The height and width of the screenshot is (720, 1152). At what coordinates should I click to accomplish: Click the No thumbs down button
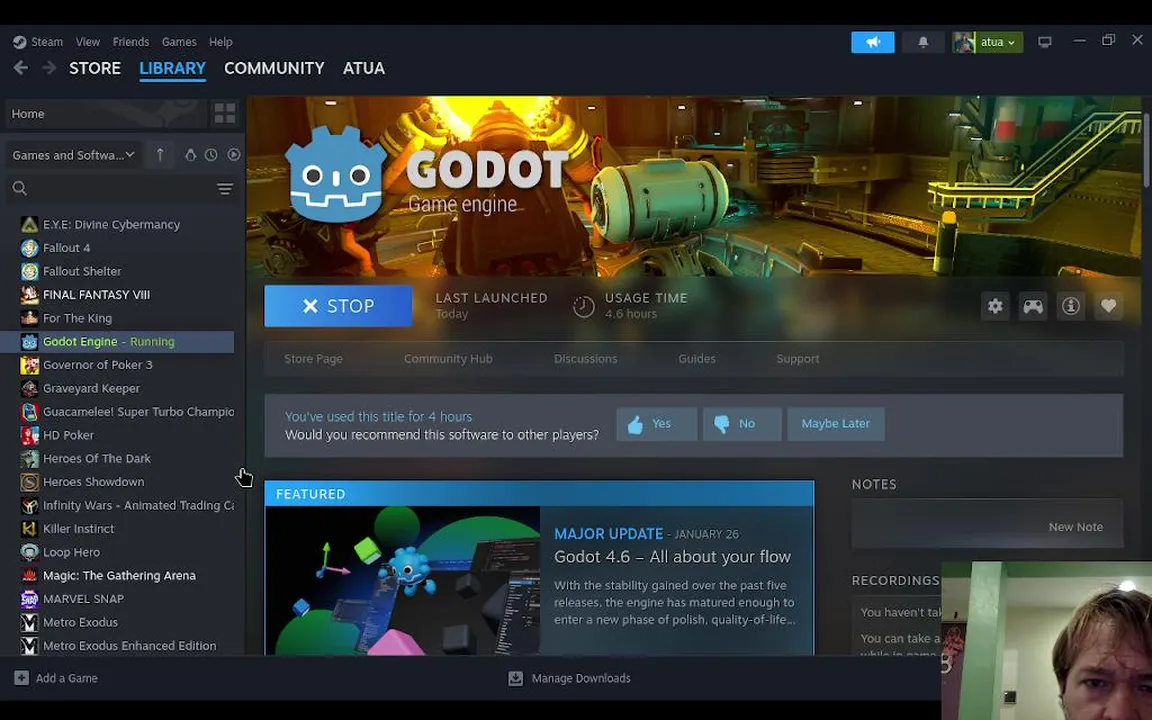pos(742,424)
